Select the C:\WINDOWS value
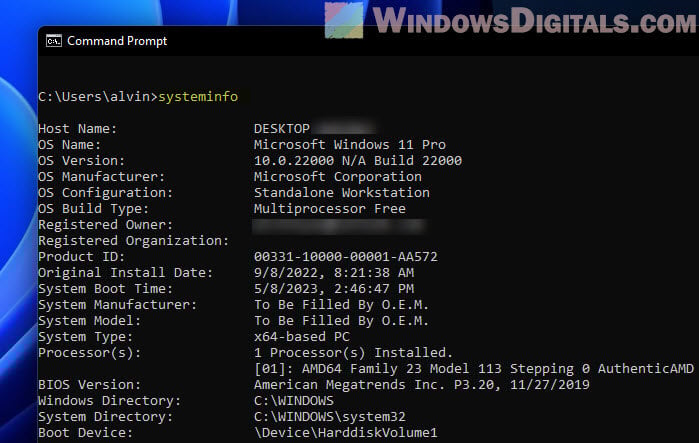The width and height of the screenshot is (699, 443). tap(293, 402)
